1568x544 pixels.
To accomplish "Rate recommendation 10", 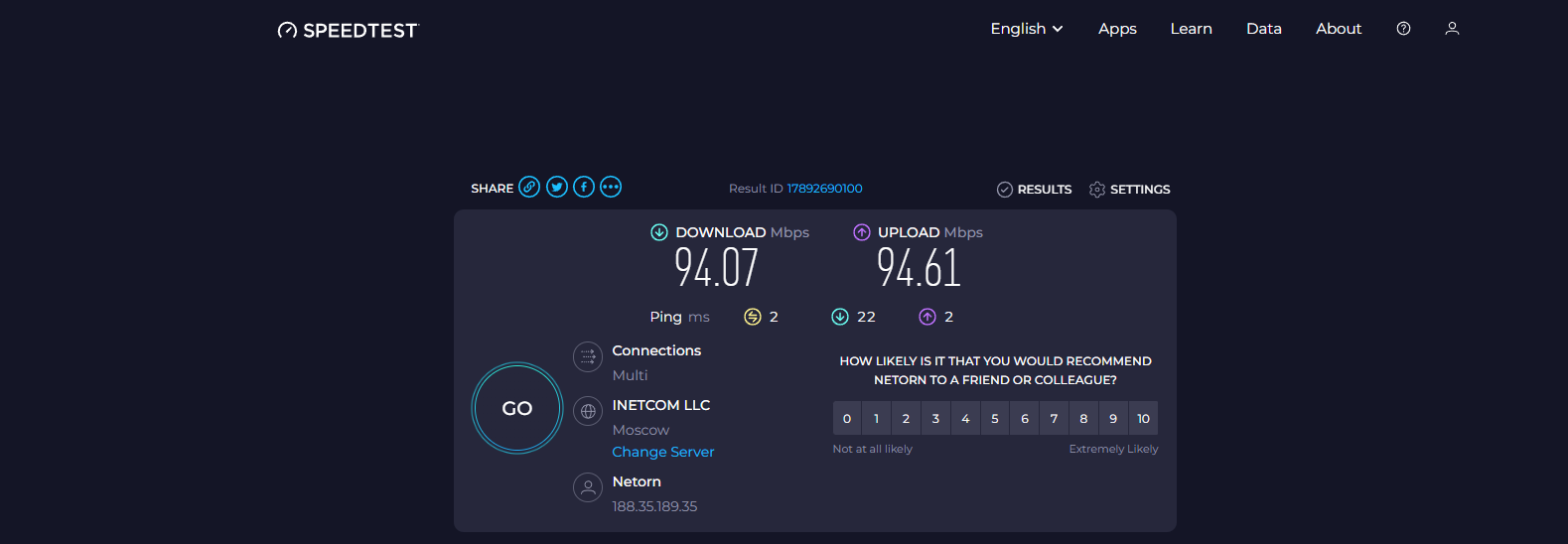I will pyautogui.click(x=1144, y=418).
